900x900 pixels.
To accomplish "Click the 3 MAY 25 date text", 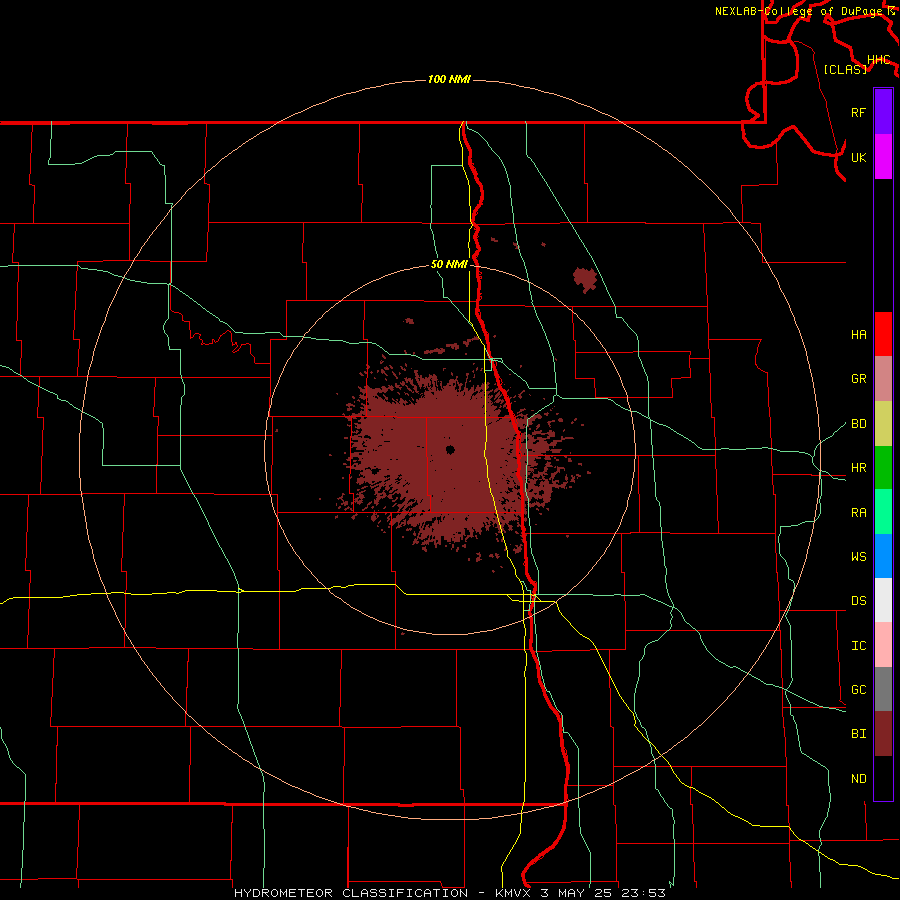I will pos(577,893).
